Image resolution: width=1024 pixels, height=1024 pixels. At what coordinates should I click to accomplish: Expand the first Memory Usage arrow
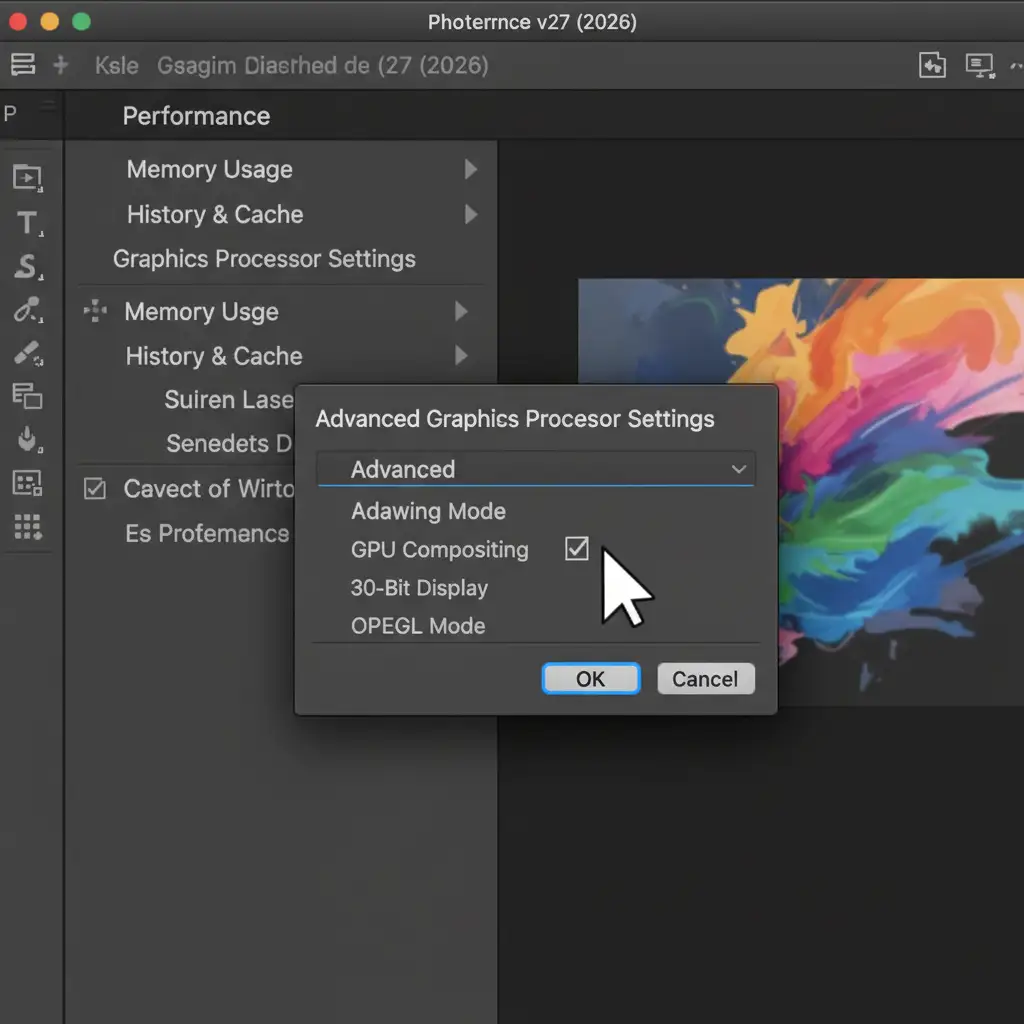[x=470, y=170]
